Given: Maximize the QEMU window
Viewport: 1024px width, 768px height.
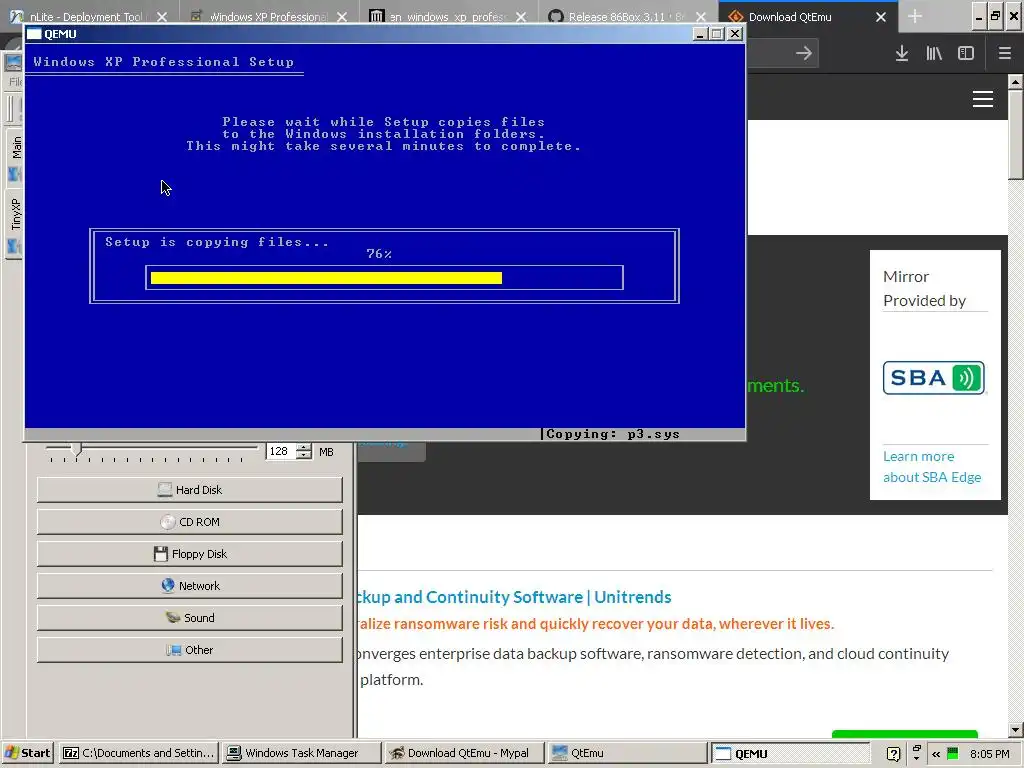Looking at the screenshot, I should 716,34.
